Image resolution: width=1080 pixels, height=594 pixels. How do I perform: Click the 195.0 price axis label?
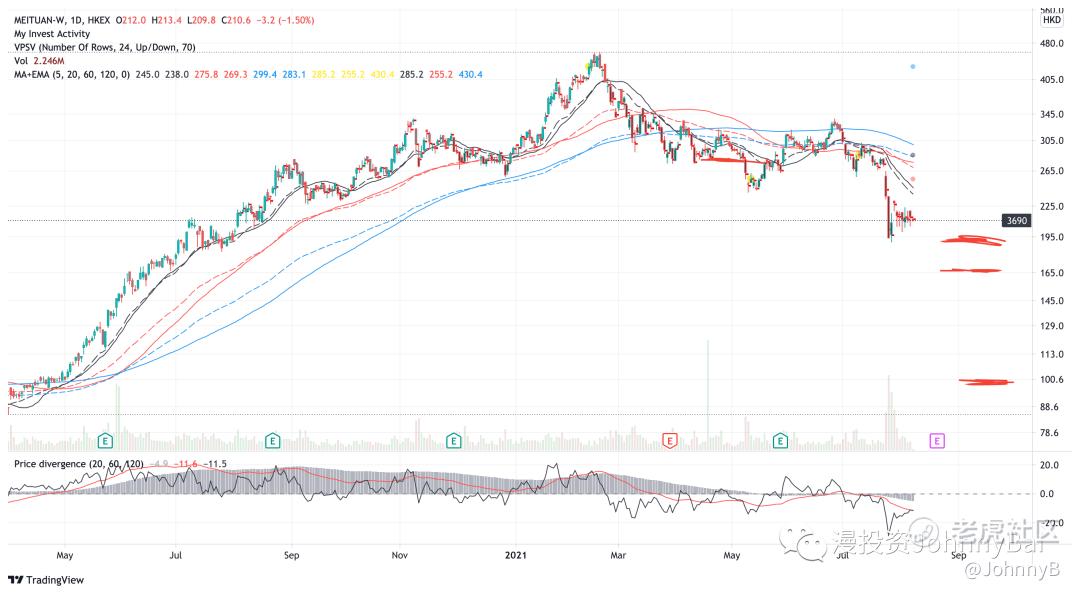tap(1052, 237)
